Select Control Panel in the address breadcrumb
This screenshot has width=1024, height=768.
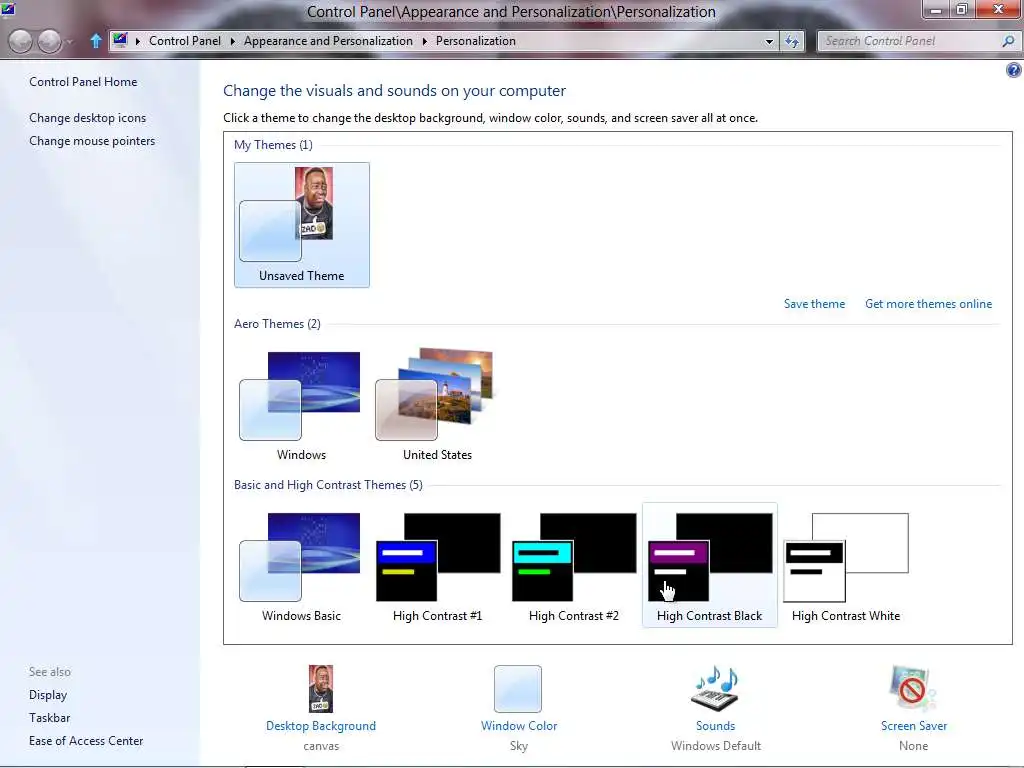click(x=185, y=41)
